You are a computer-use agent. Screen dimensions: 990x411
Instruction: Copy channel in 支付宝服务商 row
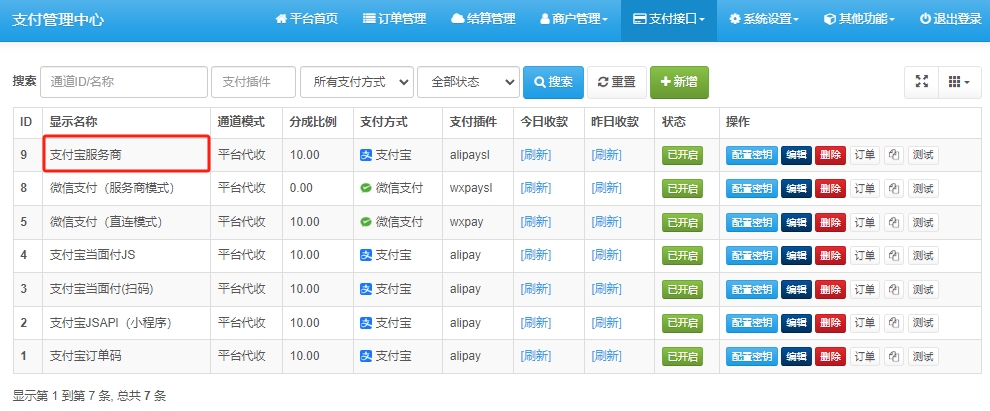tap(893, 155)
